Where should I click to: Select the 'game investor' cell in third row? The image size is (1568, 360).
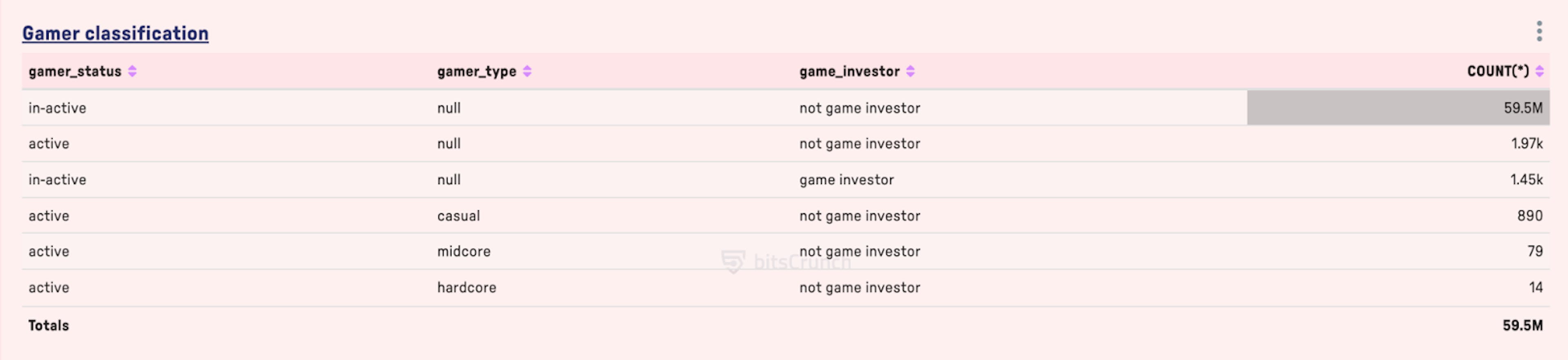click(846, 180)
